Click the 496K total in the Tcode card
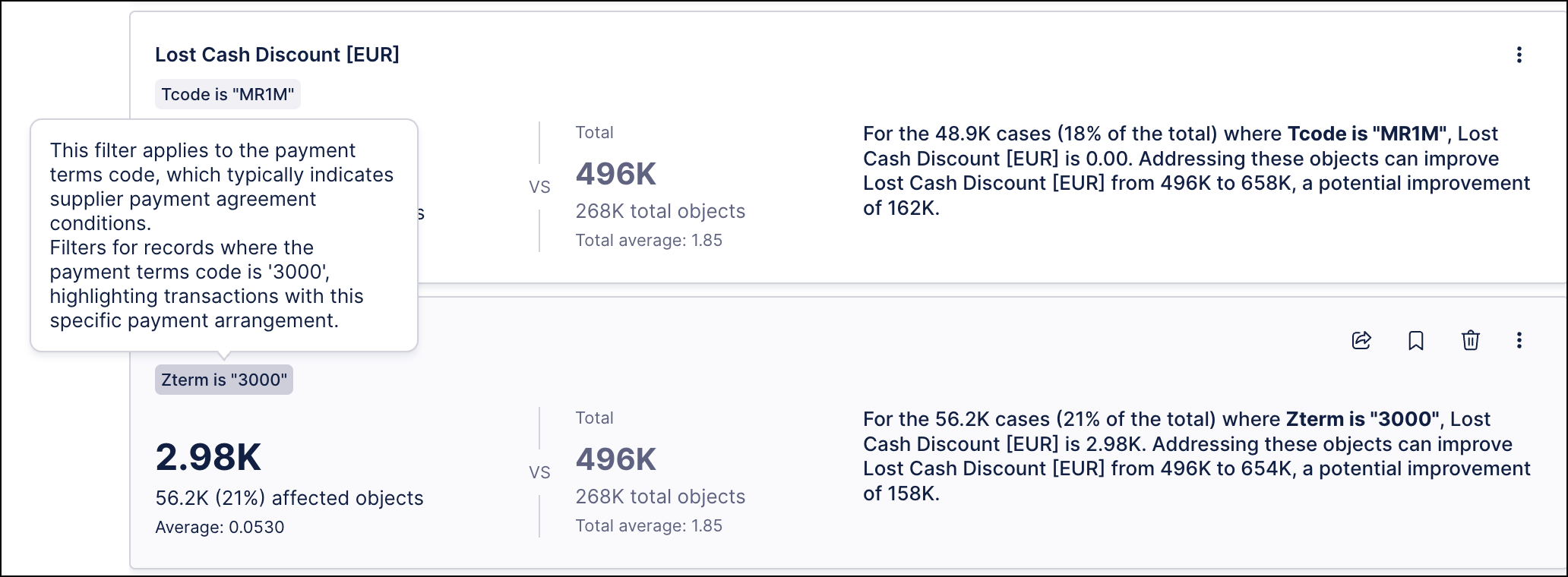 pyautogui.click(x=615, y=174)
